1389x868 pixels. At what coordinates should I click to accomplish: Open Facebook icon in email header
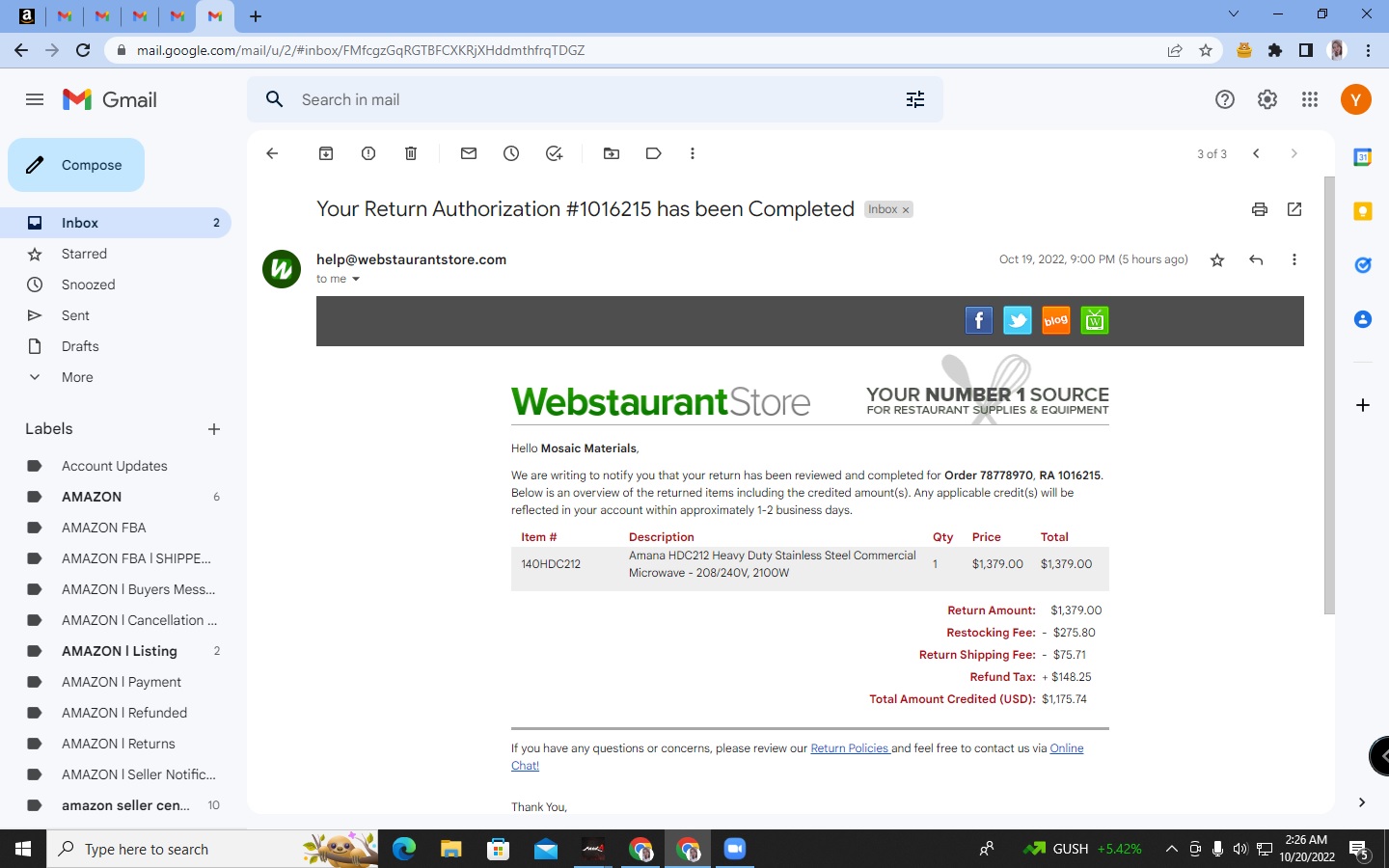click(x=979, y=320)
